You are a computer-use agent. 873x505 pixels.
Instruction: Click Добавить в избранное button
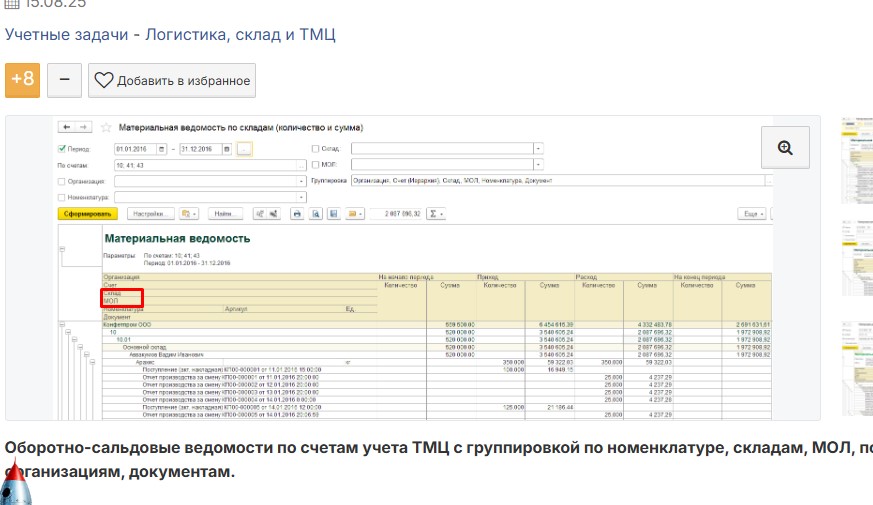click(x=172, y=80)
